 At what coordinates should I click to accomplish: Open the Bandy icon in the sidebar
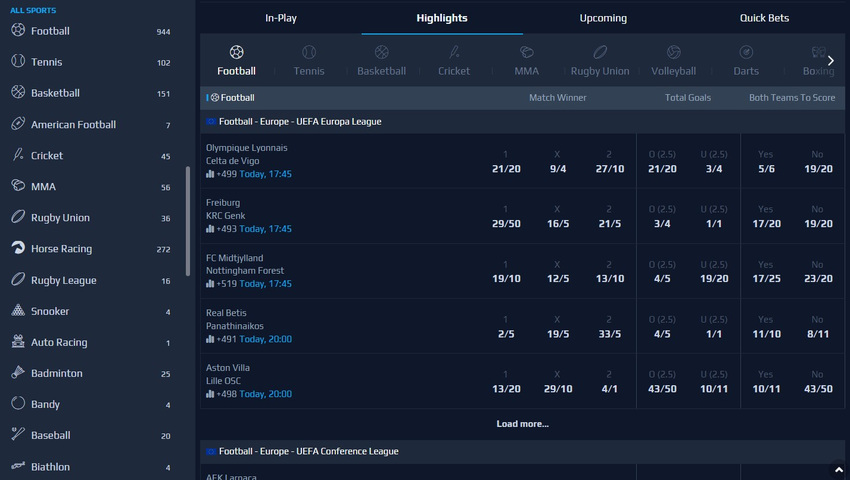click(x=18, y=403)
